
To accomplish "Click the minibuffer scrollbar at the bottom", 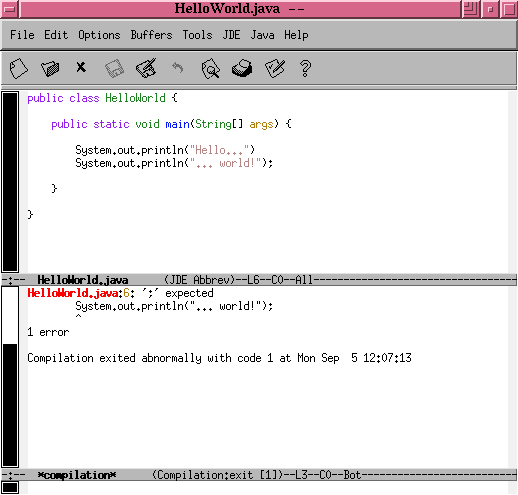I will coord(10,488).
